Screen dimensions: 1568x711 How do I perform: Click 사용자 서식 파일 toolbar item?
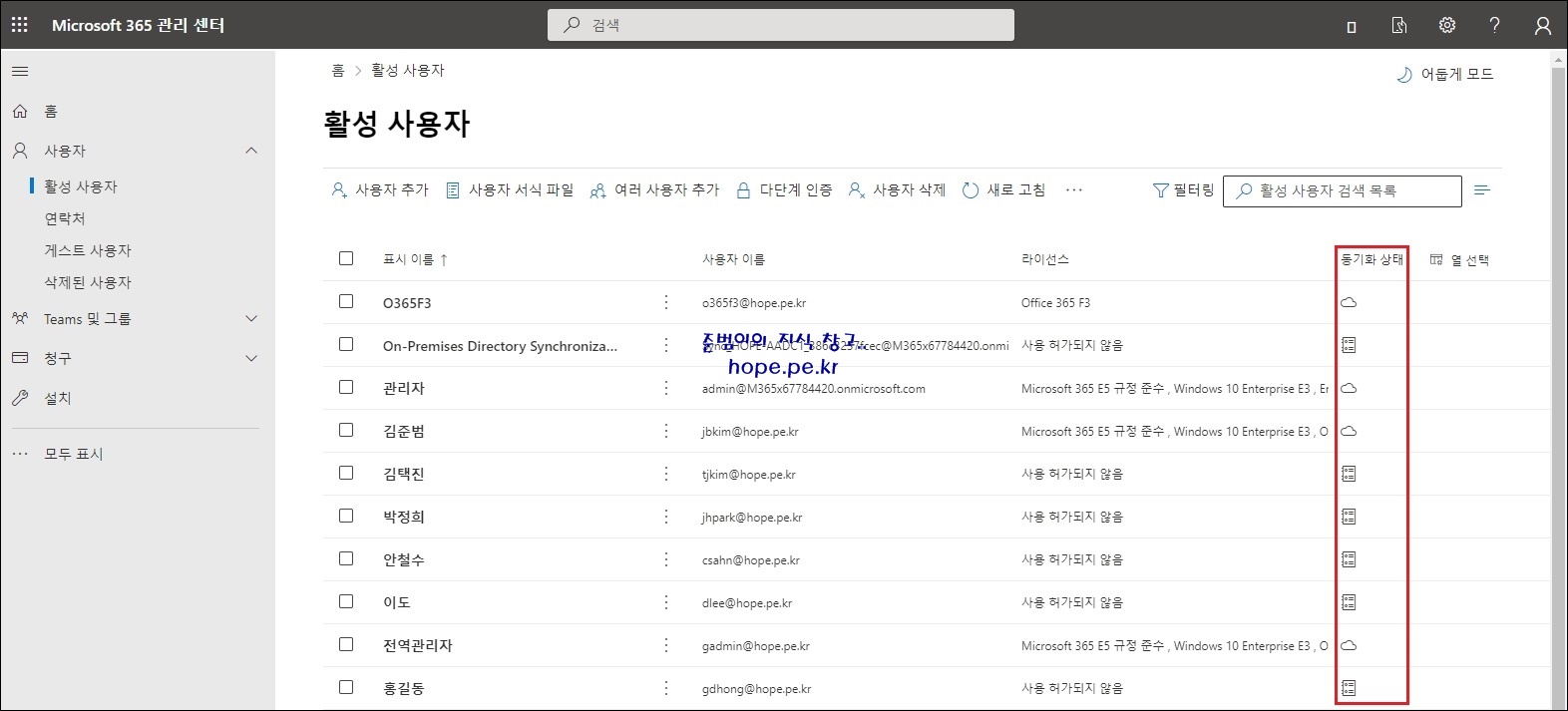pyautogui.click(x=510, y=190)
